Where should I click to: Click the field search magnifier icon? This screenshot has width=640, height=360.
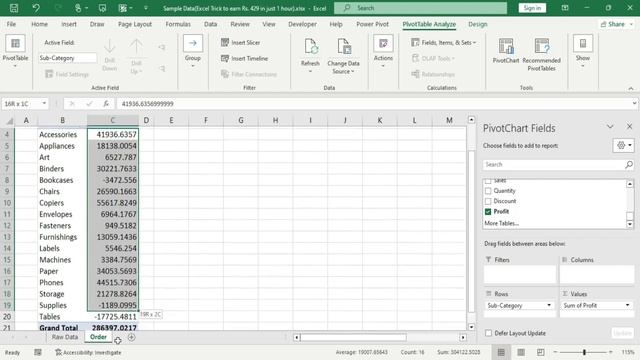[x=629, y=164]
